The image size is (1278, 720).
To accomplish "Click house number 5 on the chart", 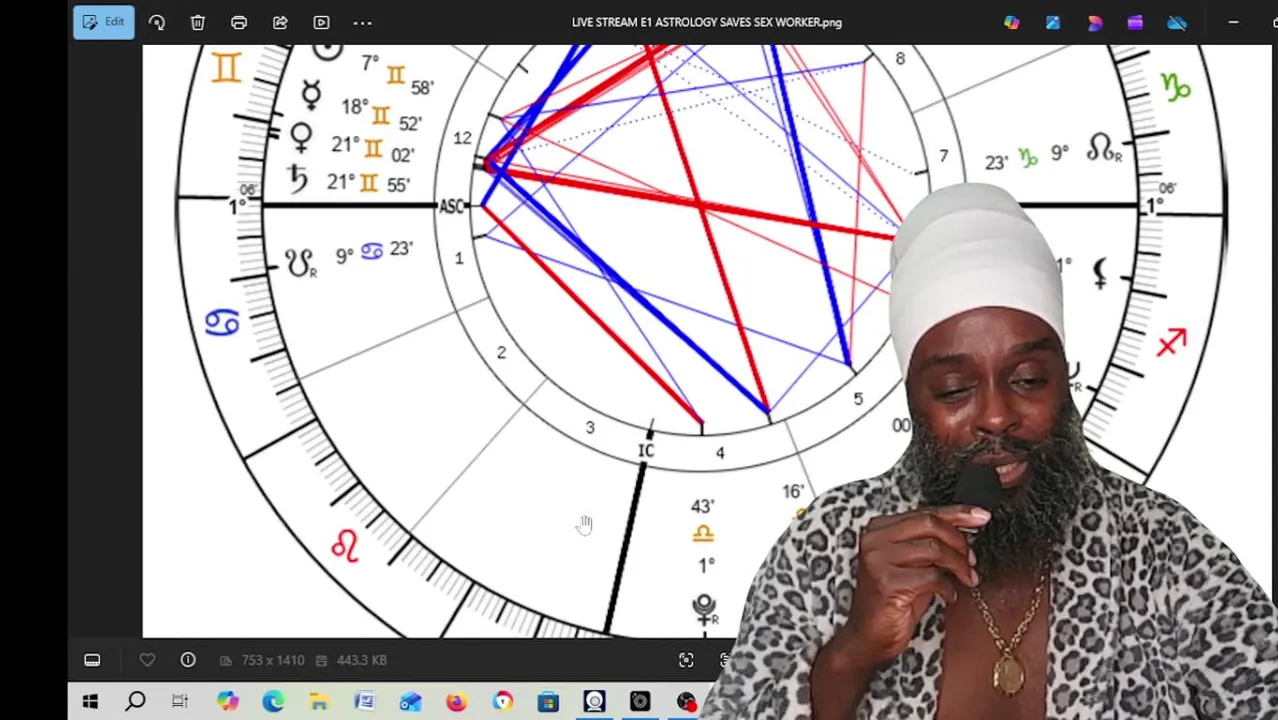I will [857, 399].
